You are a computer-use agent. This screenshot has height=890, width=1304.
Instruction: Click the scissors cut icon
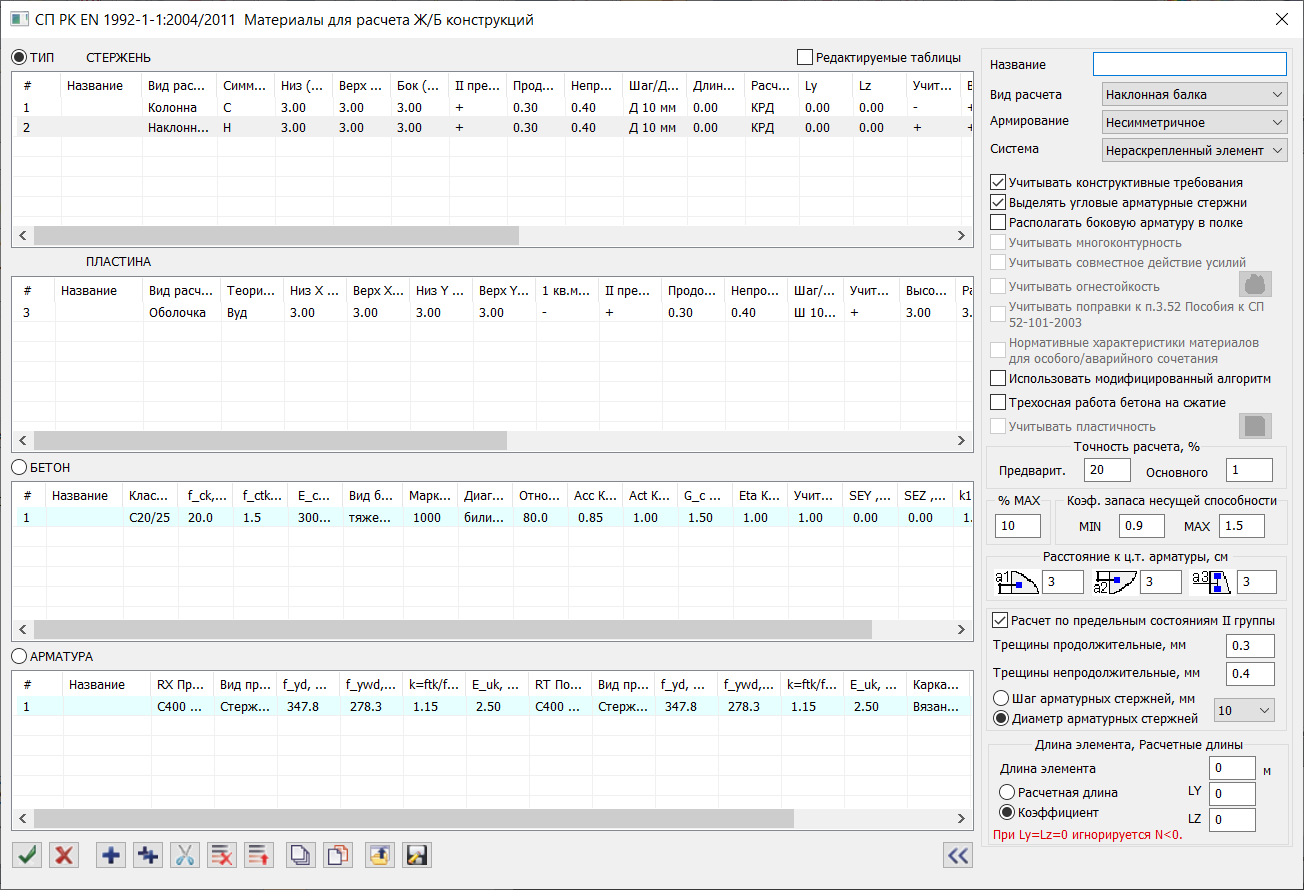click(x=185, y=855)
